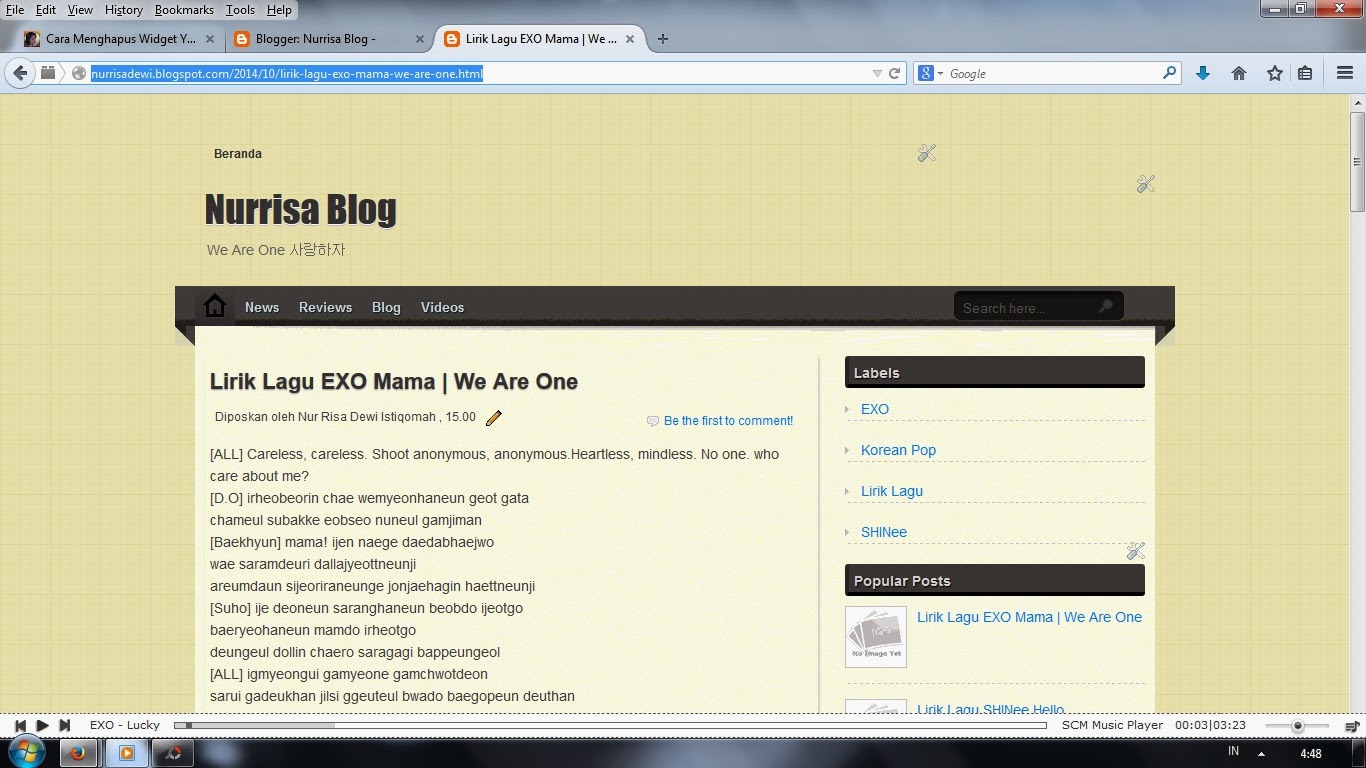Play the EXO - Lucky track
This screenshot has height=768, width=1366.
pyautogui.click(x=42, y=725)
